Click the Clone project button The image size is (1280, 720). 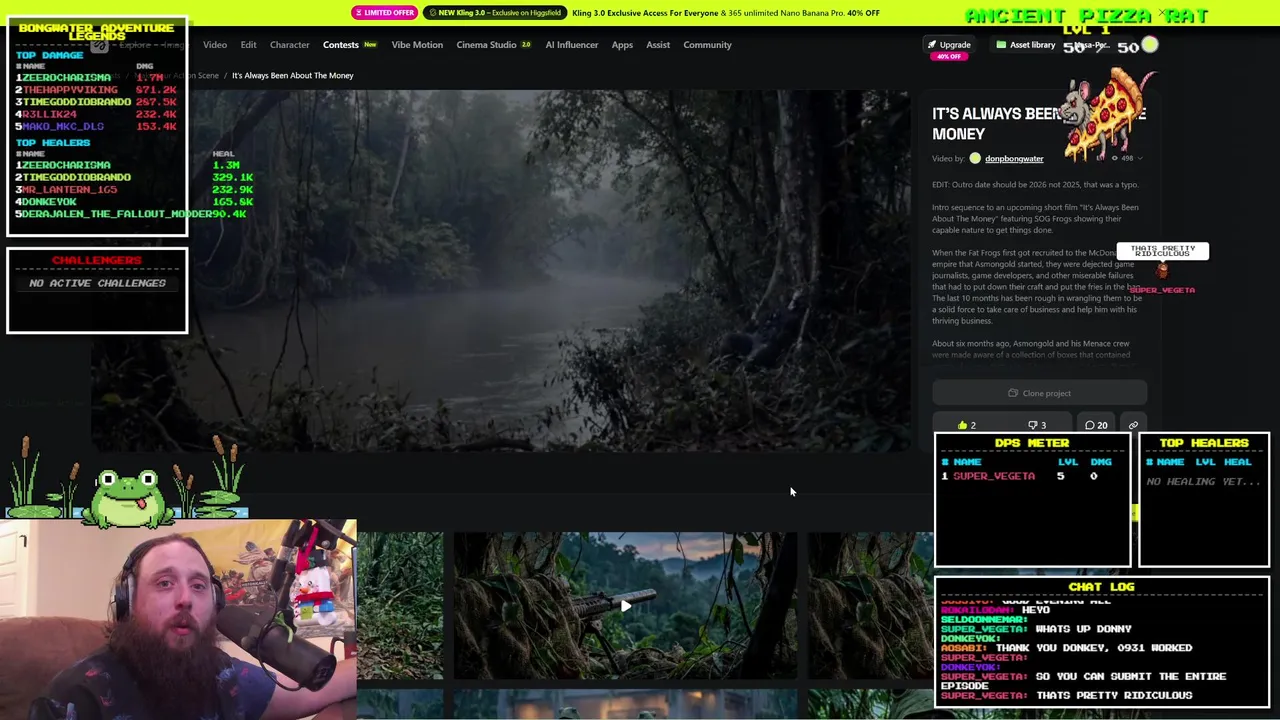pos(1039,393)
